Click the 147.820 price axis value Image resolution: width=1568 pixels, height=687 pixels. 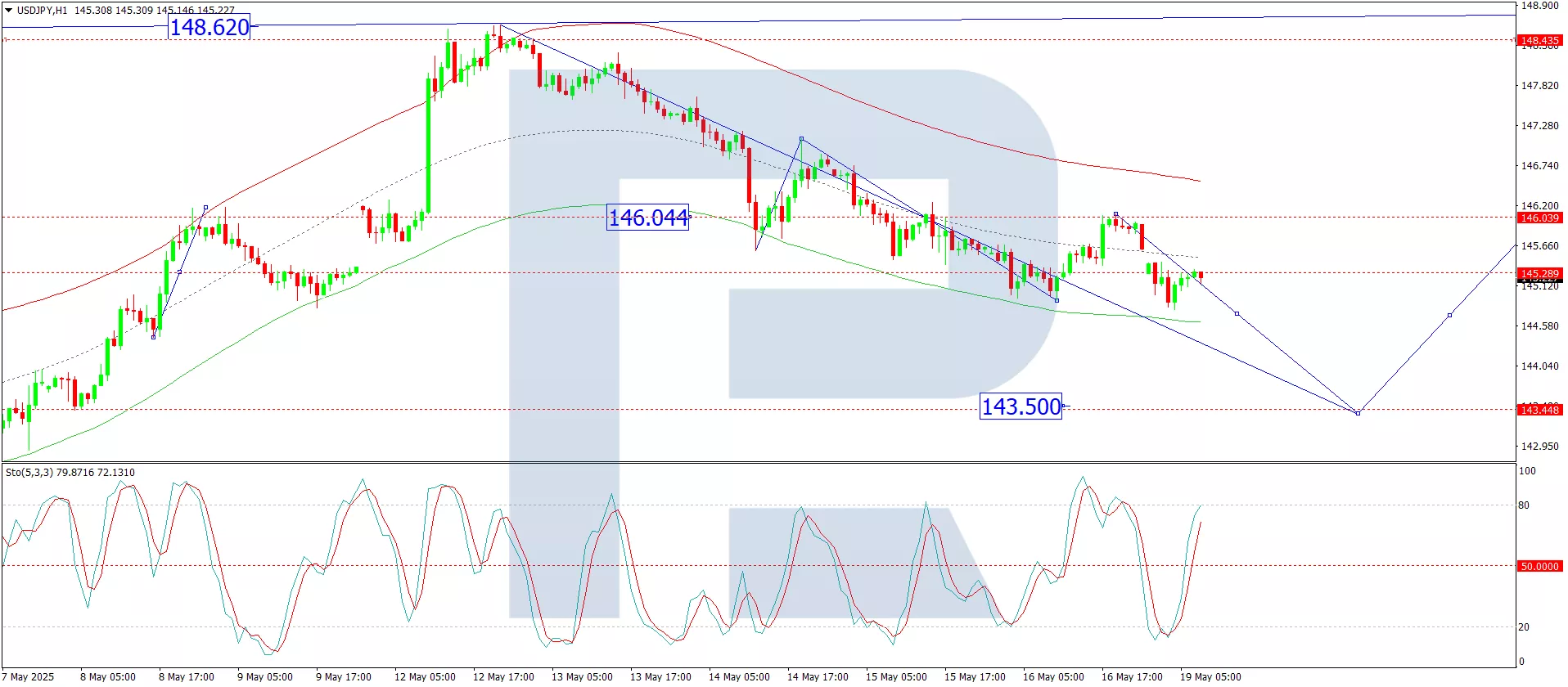click(x=1539, y=85)
